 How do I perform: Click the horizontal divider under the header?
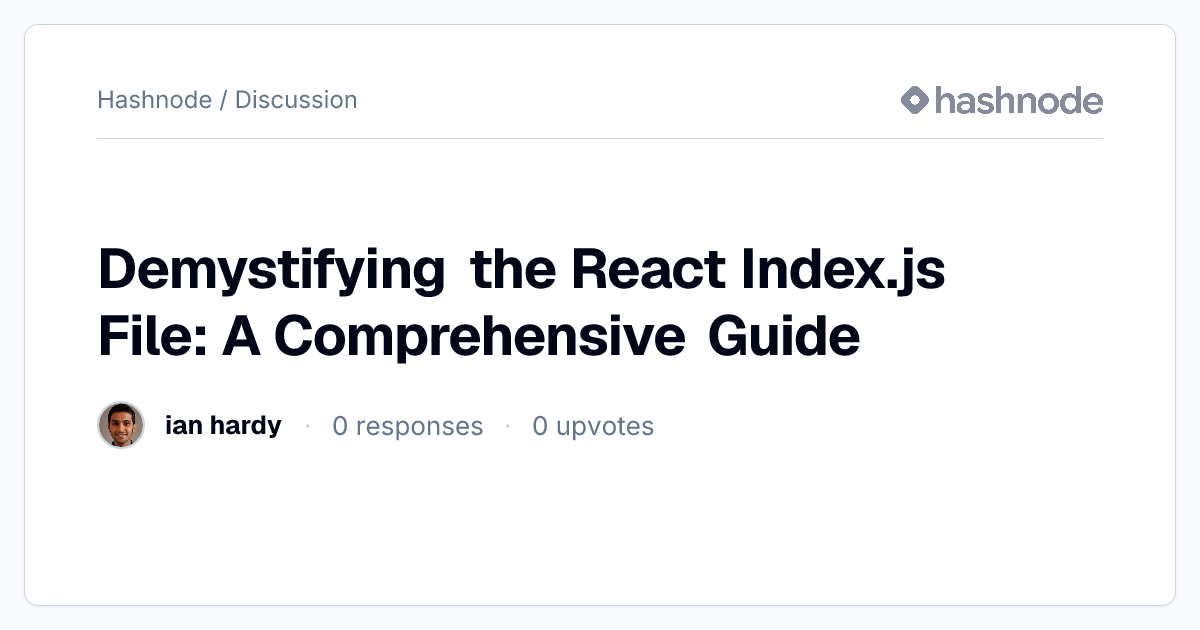[x=600, y=138]
